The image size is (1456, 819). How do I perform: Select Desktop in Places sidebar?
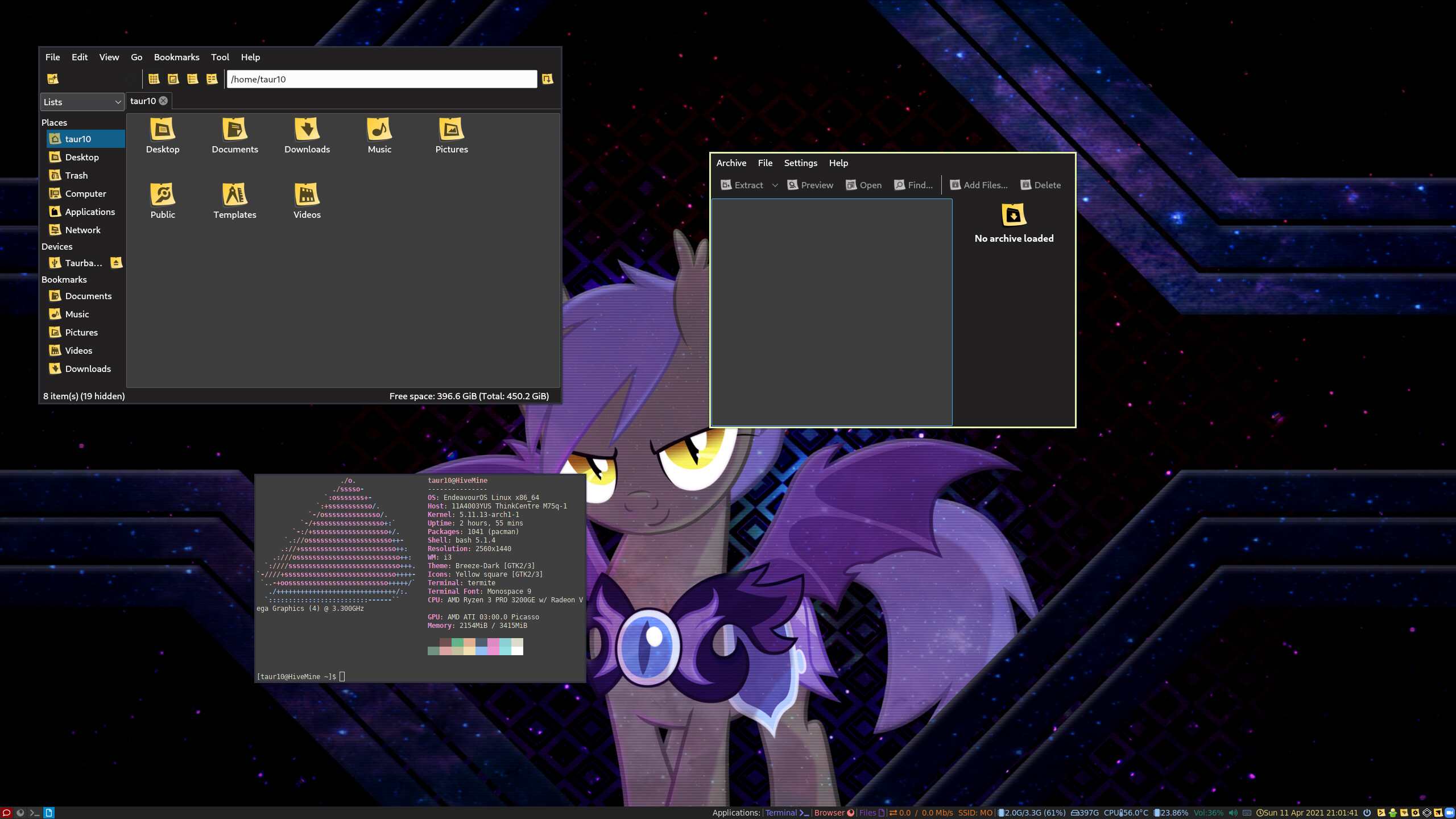click(x=85, y=157)
